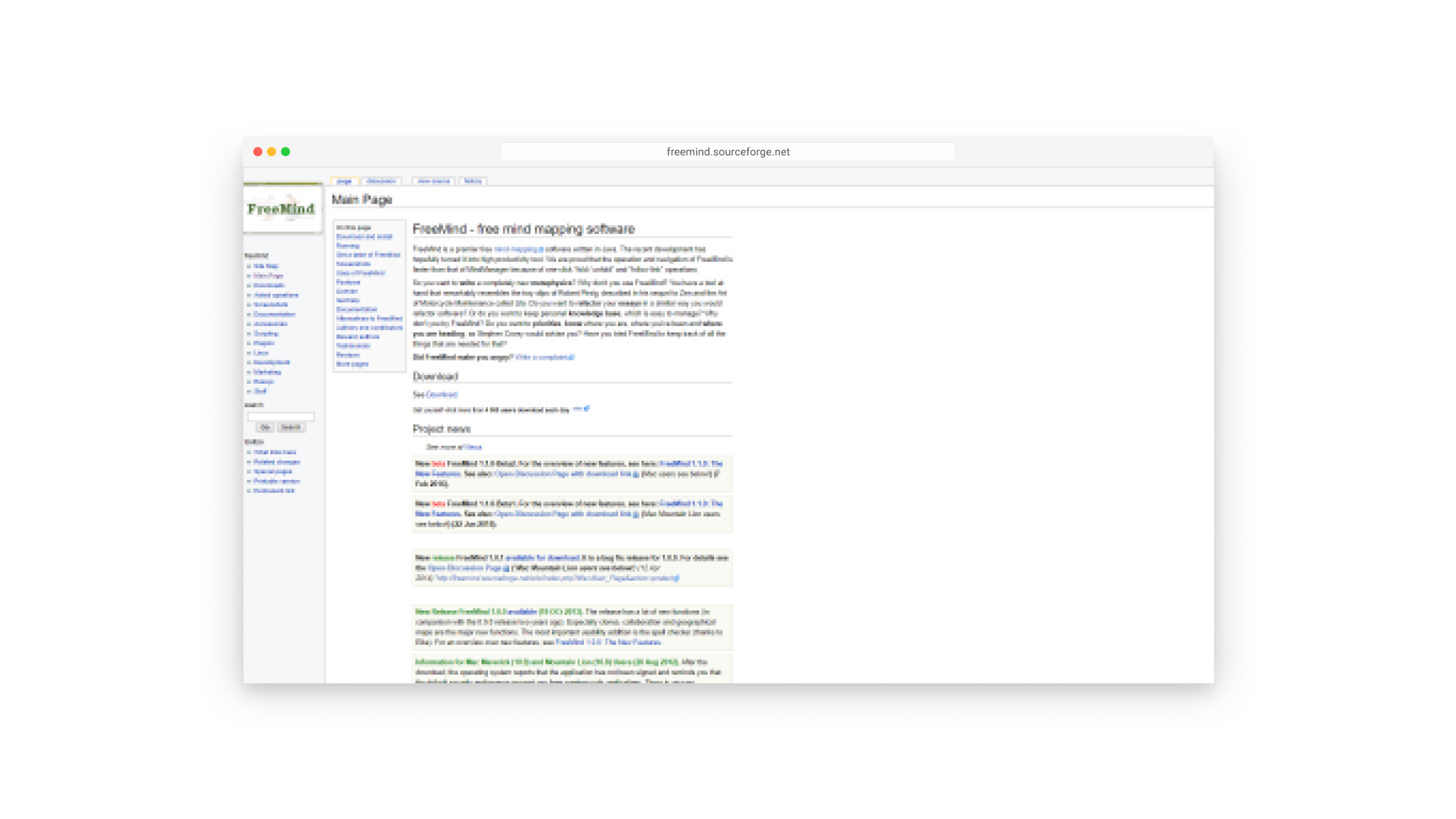Open the Scripting sidebar link

click(266, 334)
